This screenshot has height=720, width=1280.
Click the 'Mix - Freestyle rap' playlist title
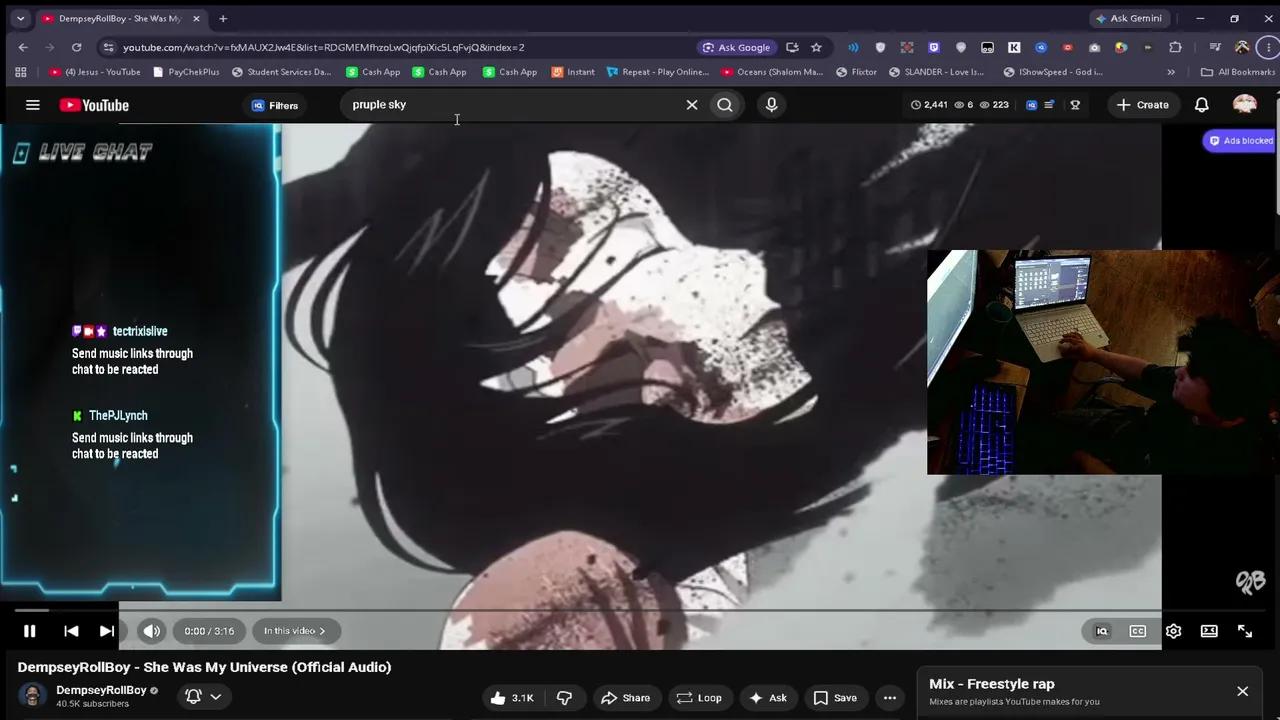pyautogui.click(x=991, y=684)
